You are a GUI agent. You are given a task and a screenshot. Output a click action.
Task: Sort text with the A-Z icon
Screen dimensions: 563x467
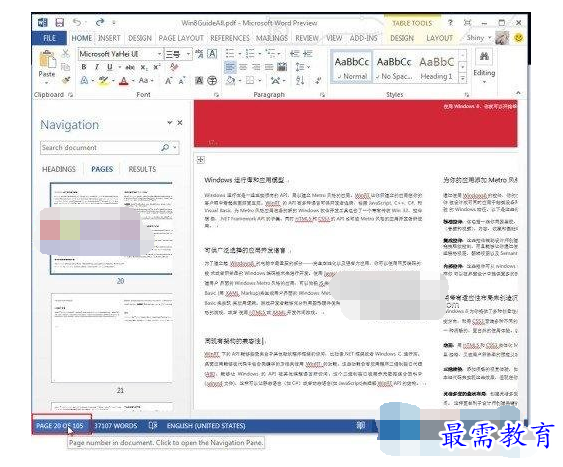tap(300, 81)
